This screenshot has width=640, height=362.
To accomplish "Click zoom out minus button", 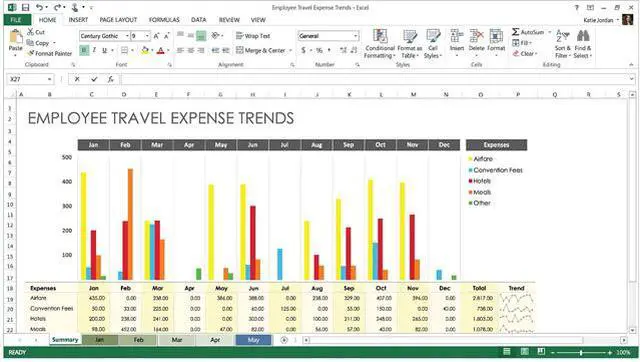I will [x=553, y=352].
